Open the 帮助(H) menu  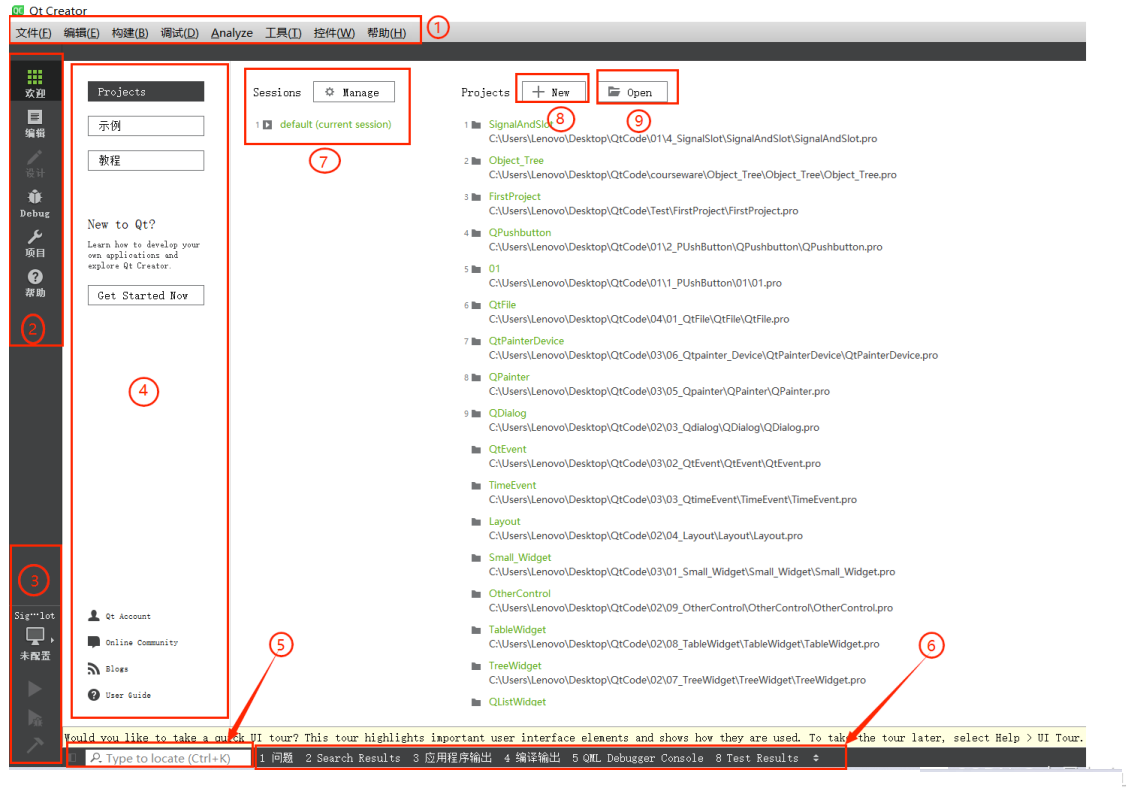point(386,33)
